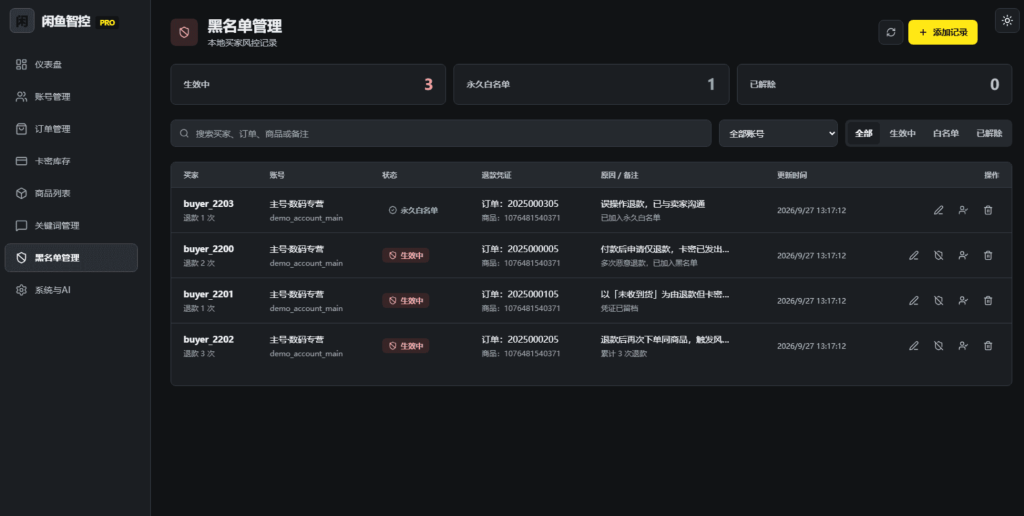Click order number 2025000005
Screen dimensions: 1024x516
(533, 249)
